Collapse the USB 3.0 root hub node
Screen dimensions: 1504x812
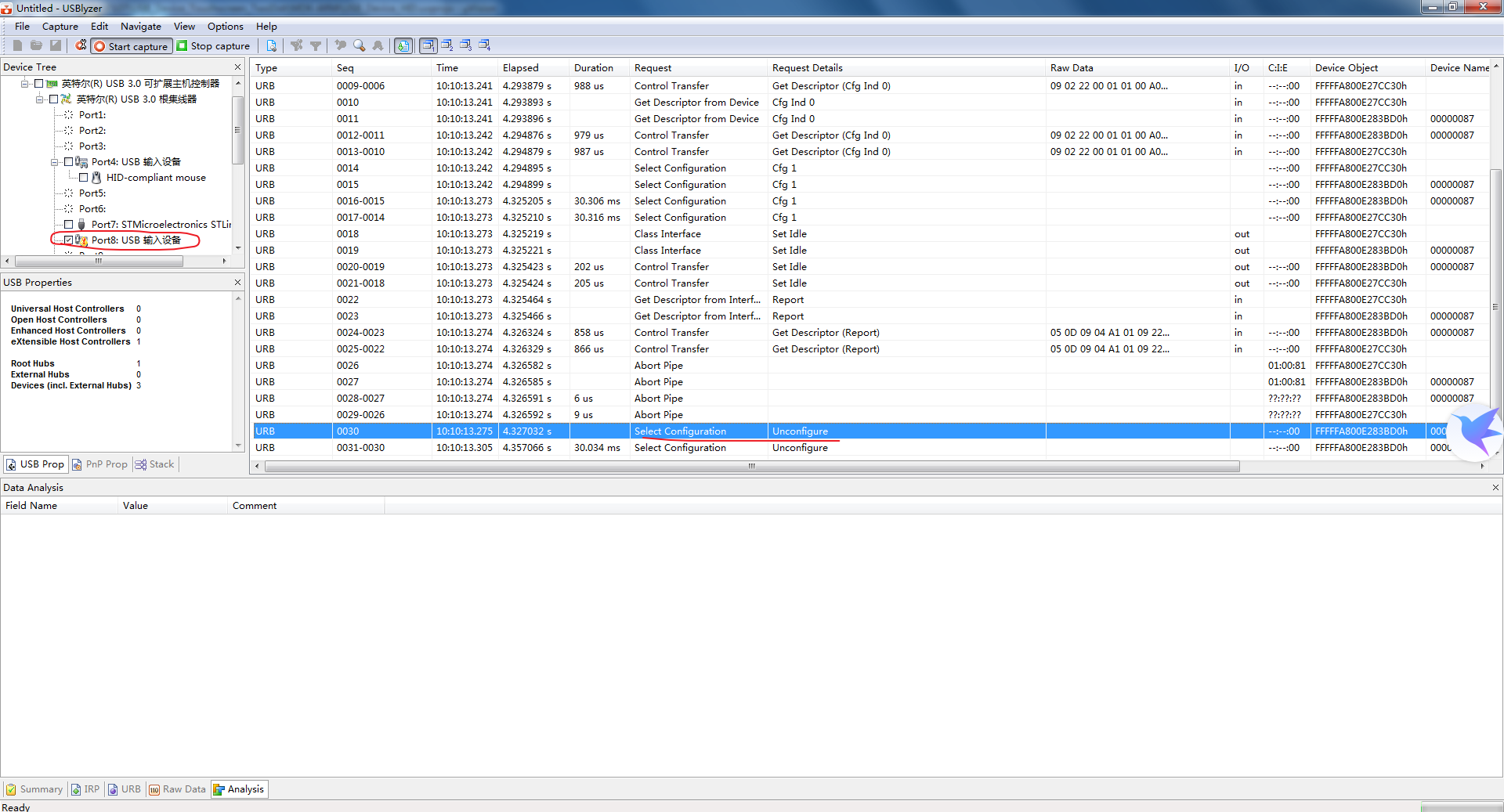coord(39,99)
